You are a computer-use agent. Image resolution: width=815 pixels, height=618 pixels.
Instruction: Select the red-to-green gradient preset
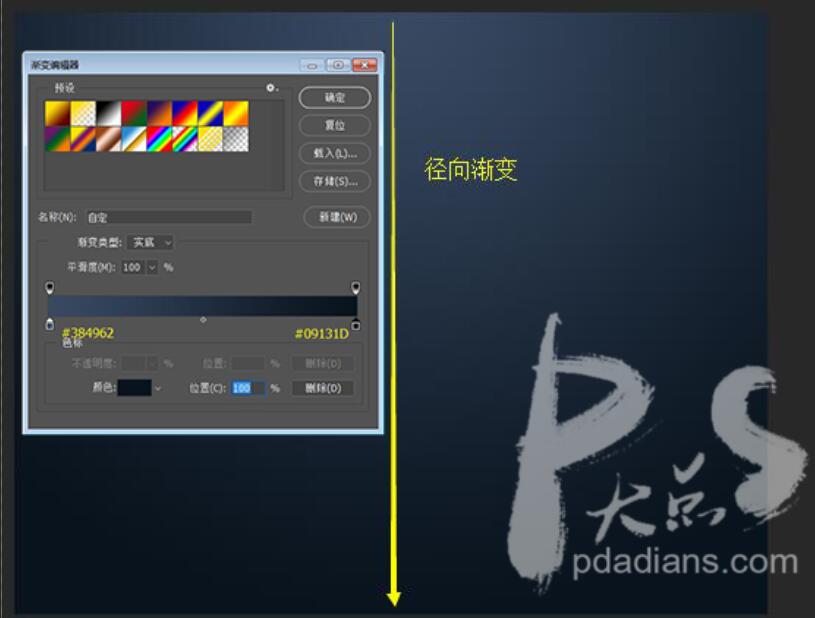tap(134, 113)
